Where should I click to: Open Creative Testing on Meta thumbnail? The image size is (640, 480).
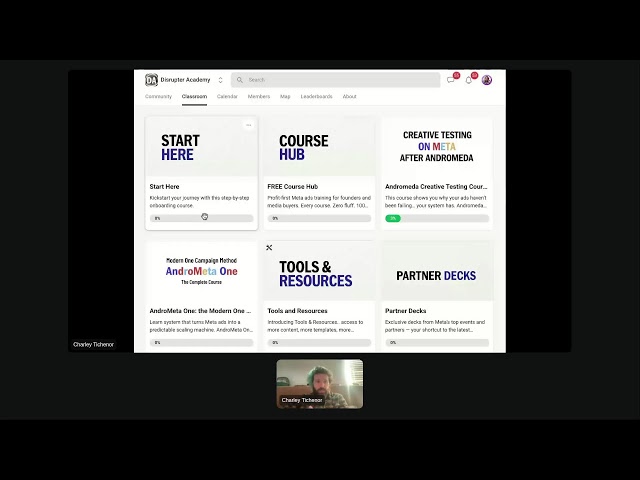point(437,147)
